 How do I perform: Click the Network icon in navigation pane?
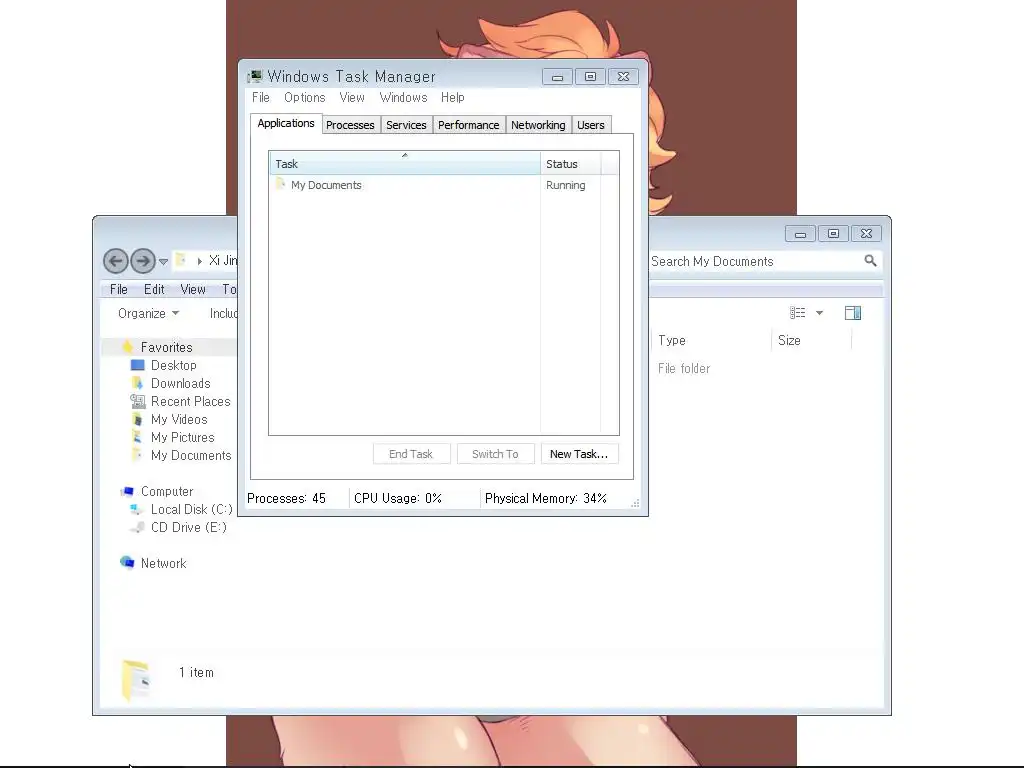(127, 562)
